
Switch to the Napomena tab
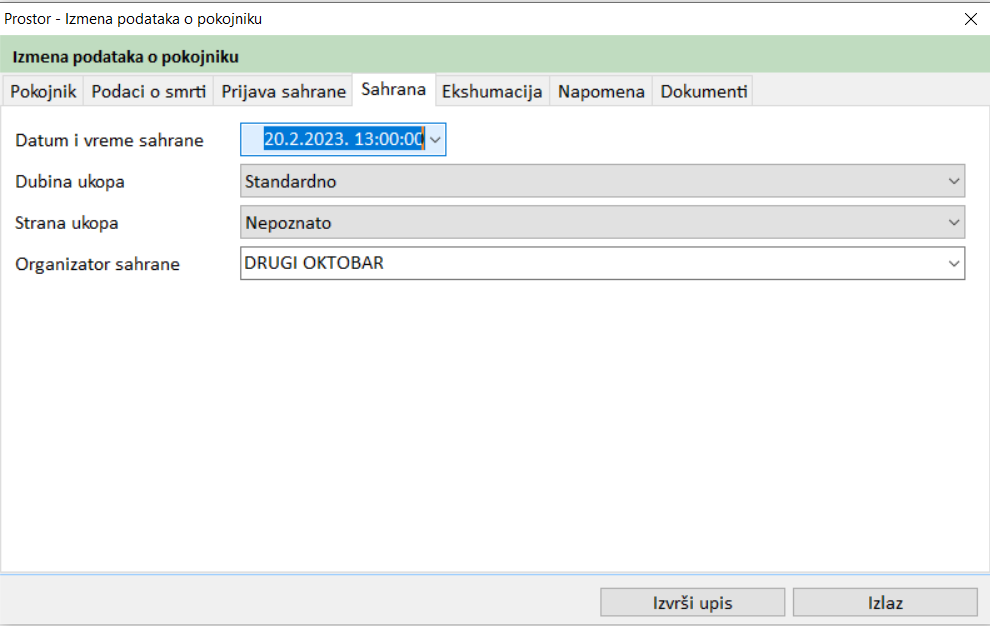click(601, 91)
